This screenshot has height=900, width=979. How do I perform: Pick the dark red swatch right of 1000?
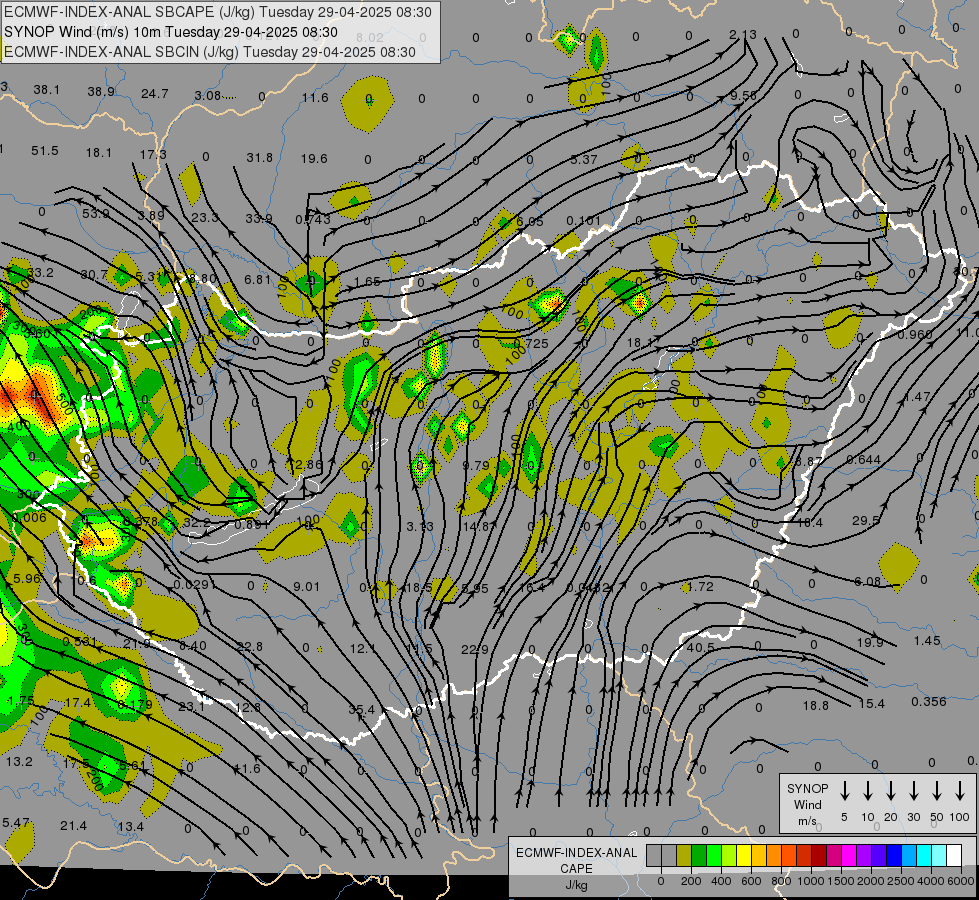(x=819, y=855)
